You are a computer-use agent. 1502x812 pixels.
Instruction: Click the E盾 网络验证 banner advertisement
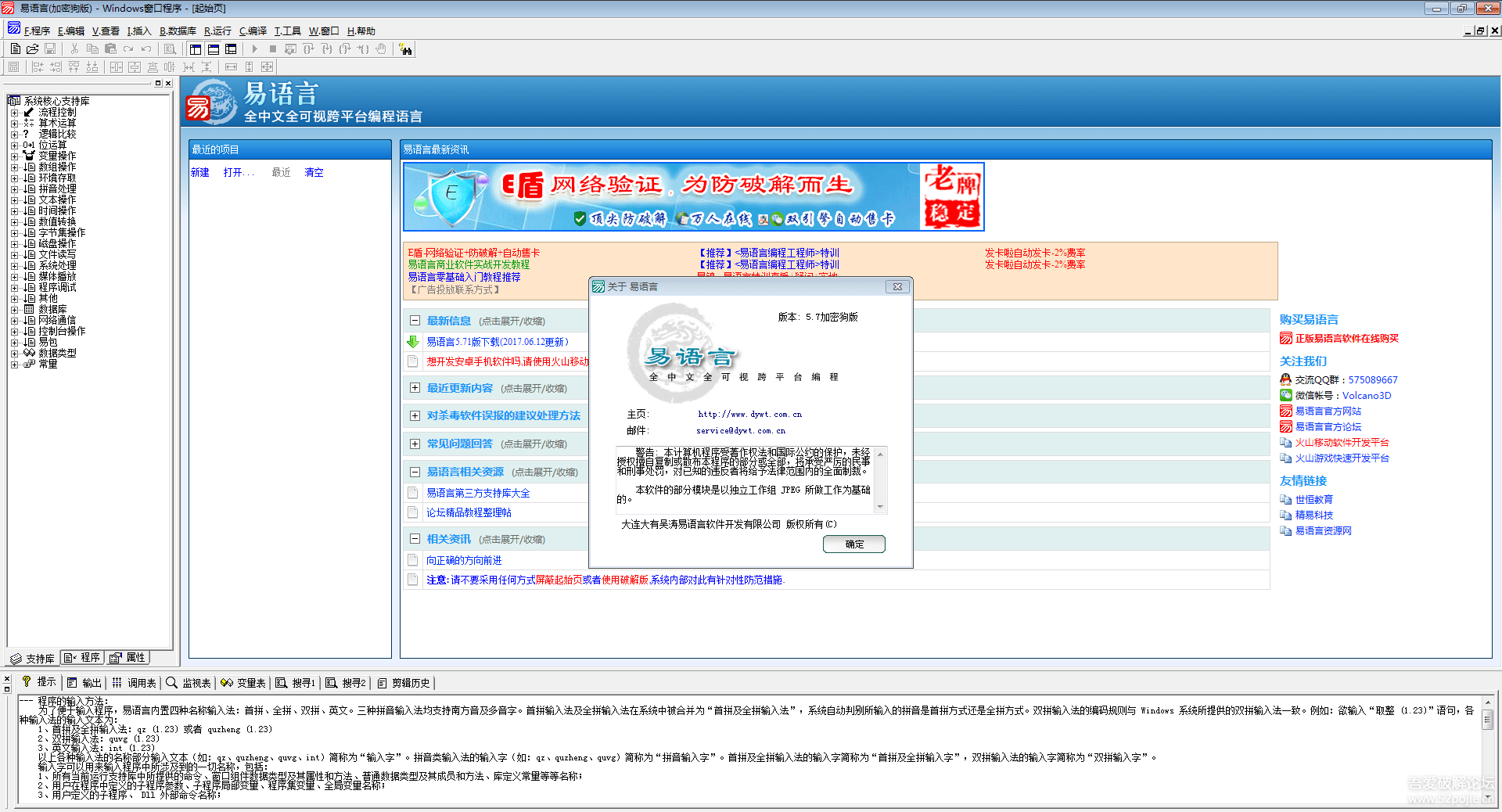click(693, 196)
